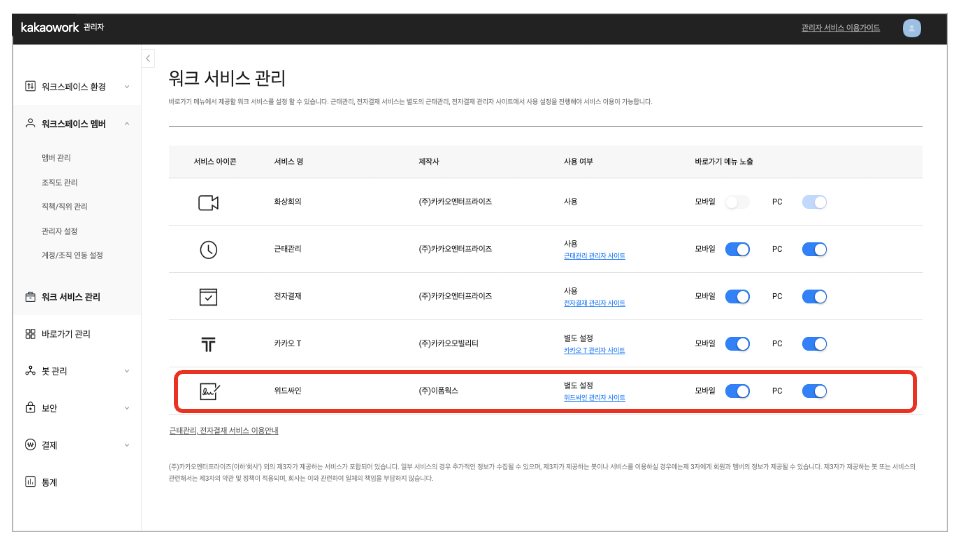Switch off 카카오 T PC toggle

pos(814,343)
